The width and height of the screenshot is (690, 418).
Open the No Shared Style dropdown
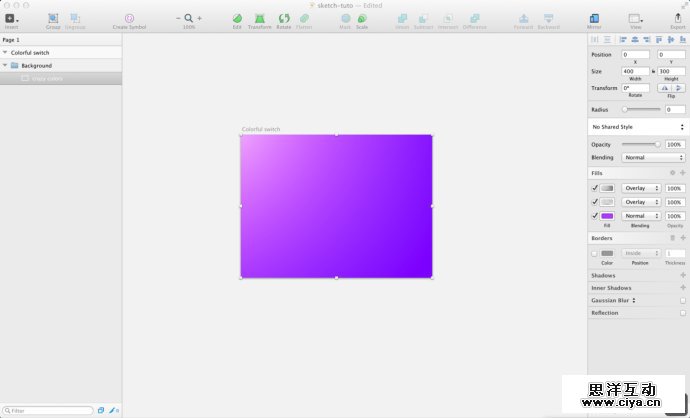[637, 127]
